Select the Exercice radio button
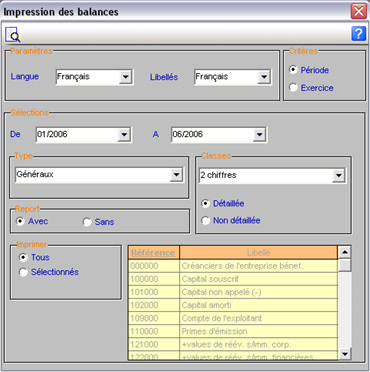370x372 pixels. (x=293, y=88)
